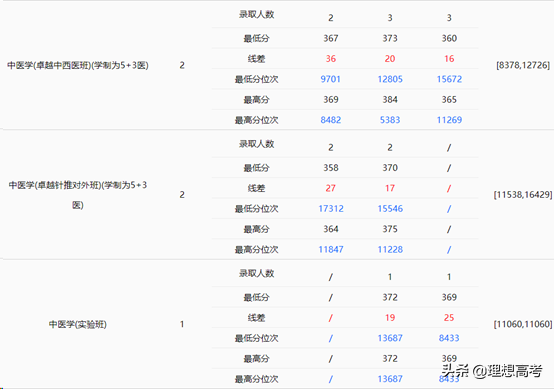Click the lowest score 373
Viewport: 554px width, 389px height.
click(x=390, y=38)
